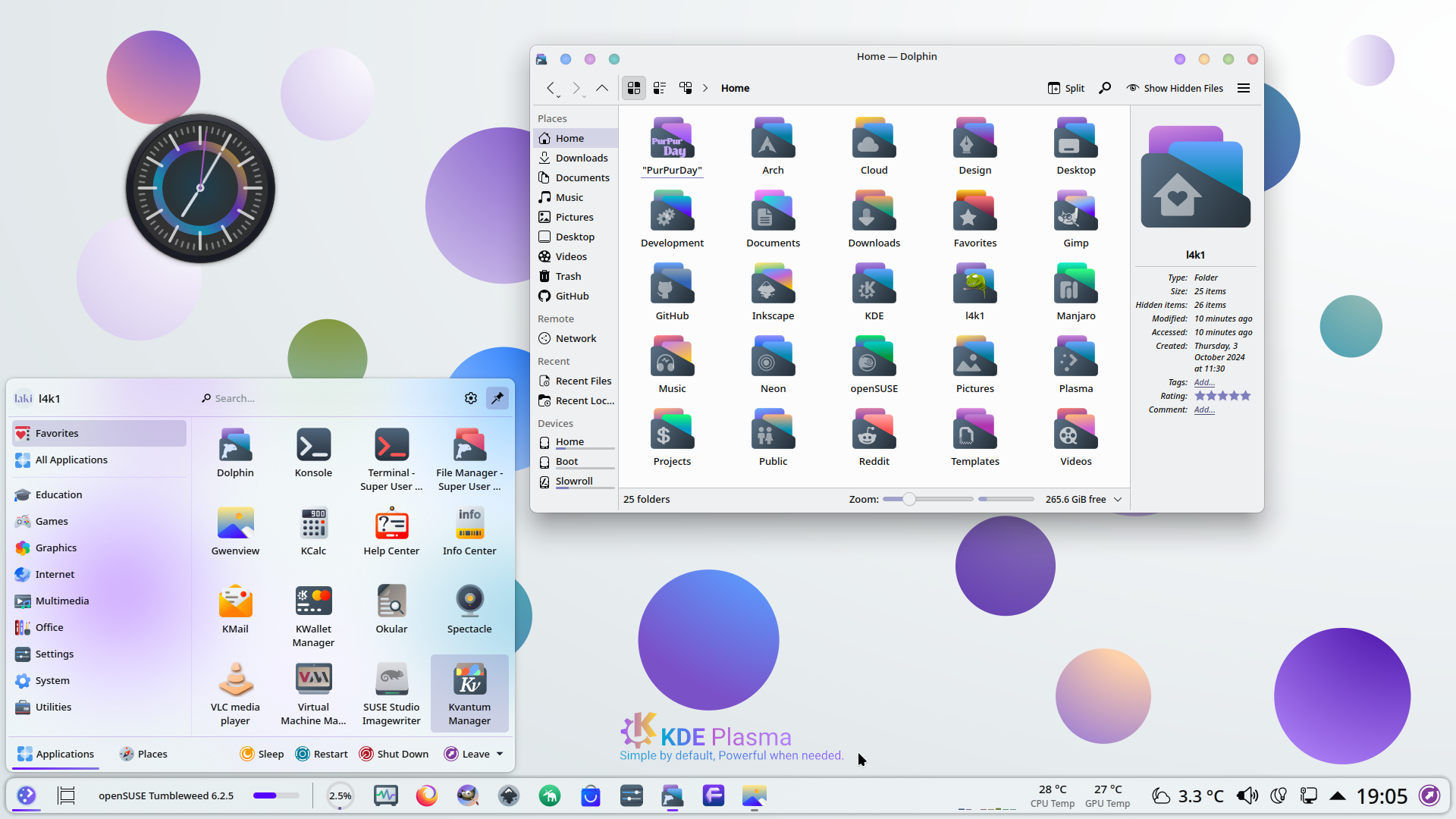1456x819 pixels.
Task: Set rating to five stars in info panel
Action: [x=1246, y=396]
